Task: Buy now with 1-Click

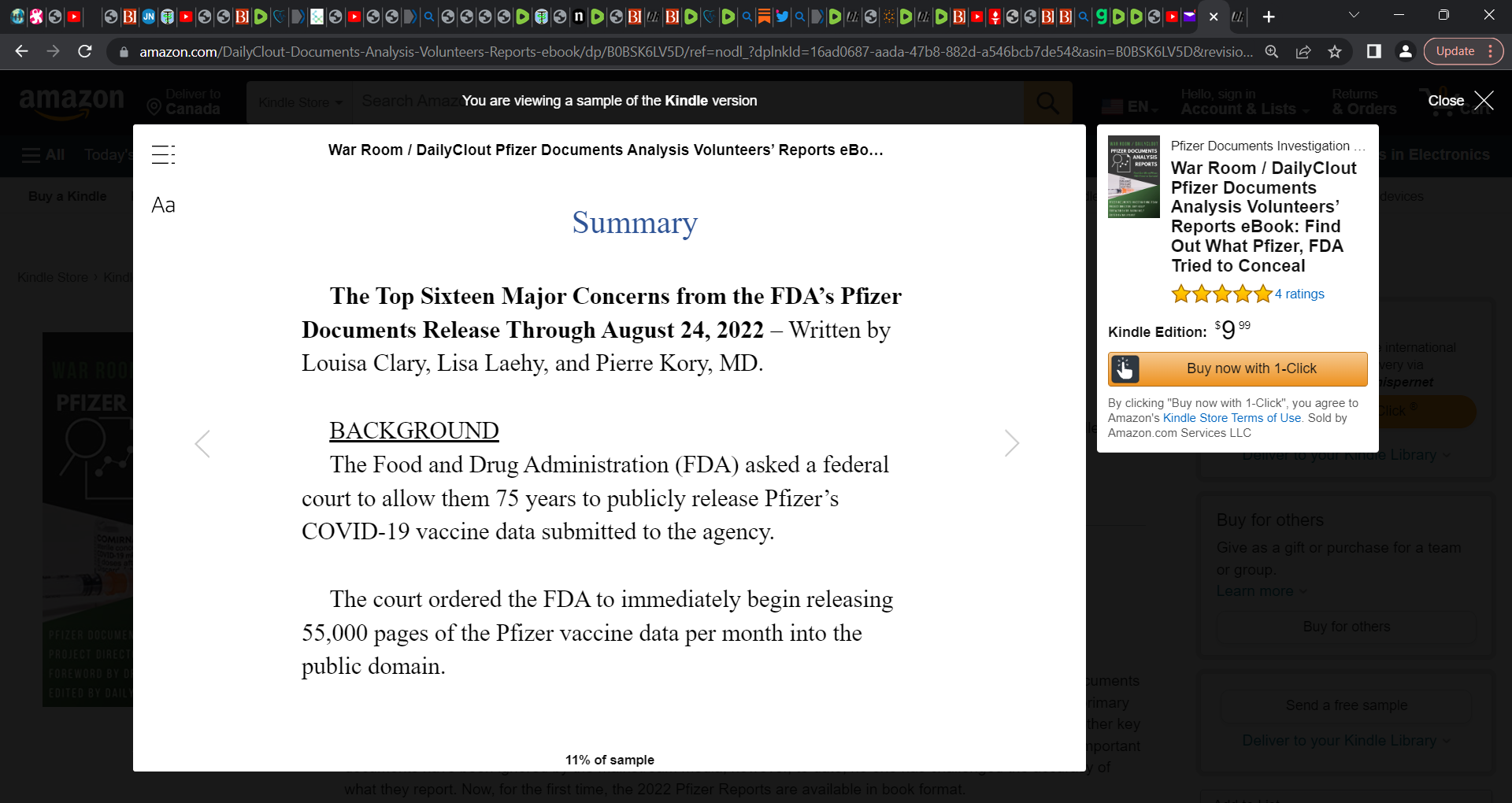Action: click(1237, 368)
